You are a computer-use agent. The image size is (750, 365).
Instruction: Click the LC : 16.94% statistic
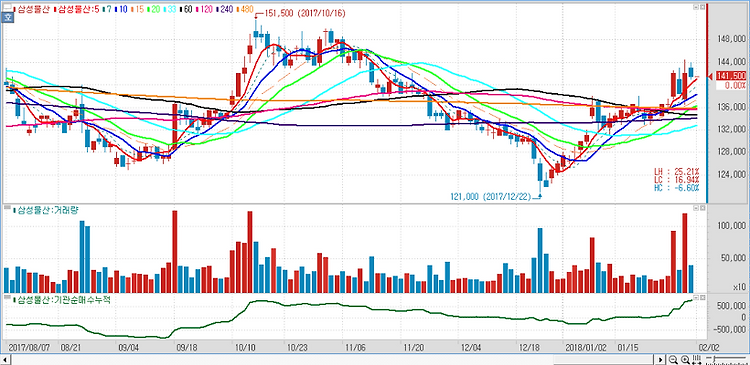[676, 179]
